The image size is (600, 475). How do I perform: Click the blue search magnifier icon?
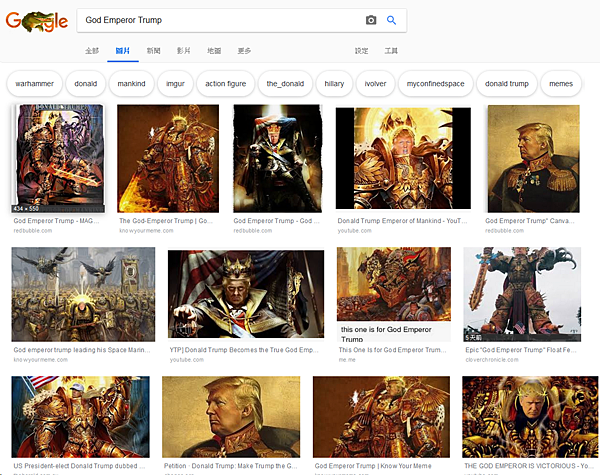391,20
